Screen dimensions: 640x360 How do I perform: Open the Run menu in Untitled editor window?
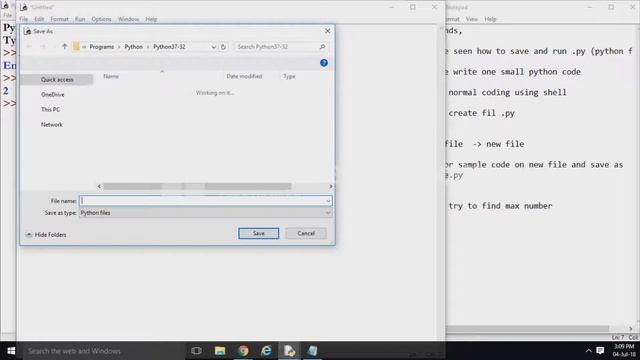(x=80, y=19)
